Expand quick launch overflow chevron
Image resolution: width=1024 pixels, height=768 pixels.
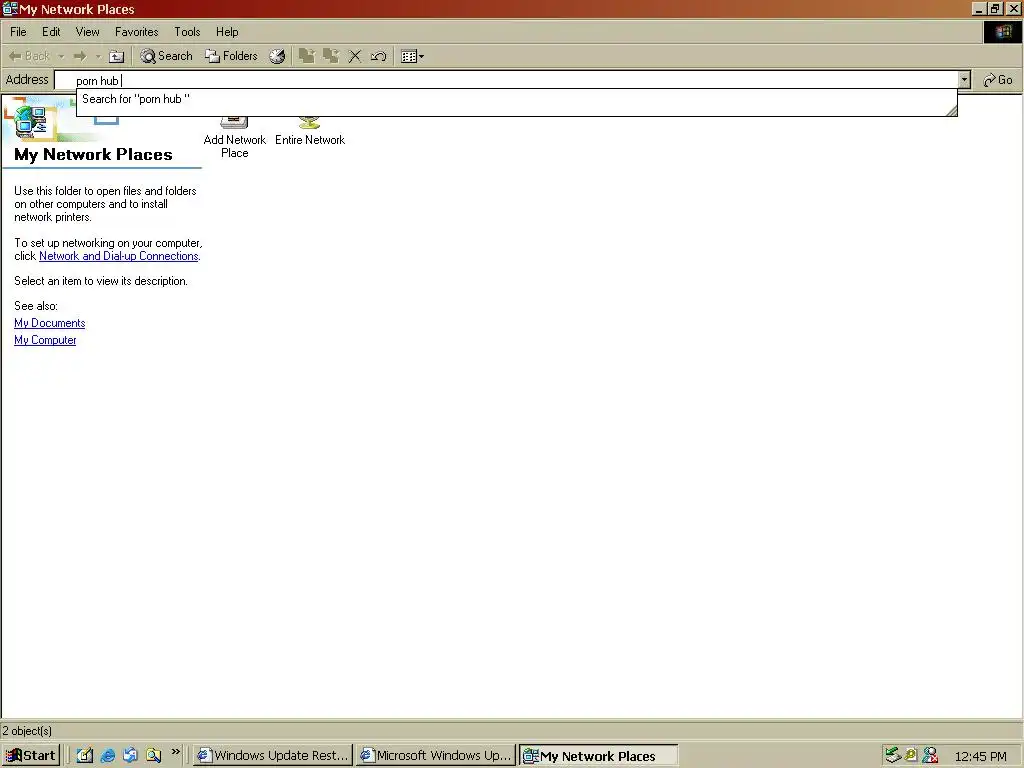pos(175,752)
